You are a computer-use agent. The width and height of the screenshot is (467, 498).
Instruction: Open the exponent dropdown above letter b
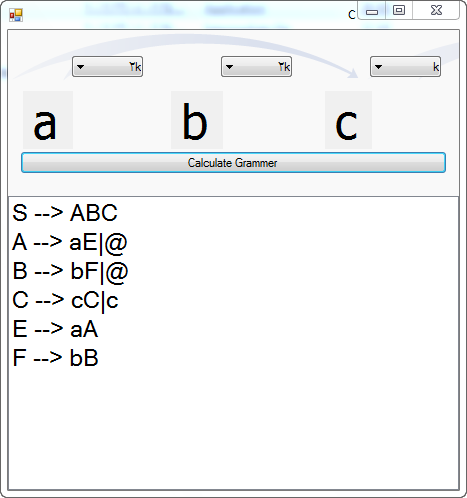tap(256, 67)
